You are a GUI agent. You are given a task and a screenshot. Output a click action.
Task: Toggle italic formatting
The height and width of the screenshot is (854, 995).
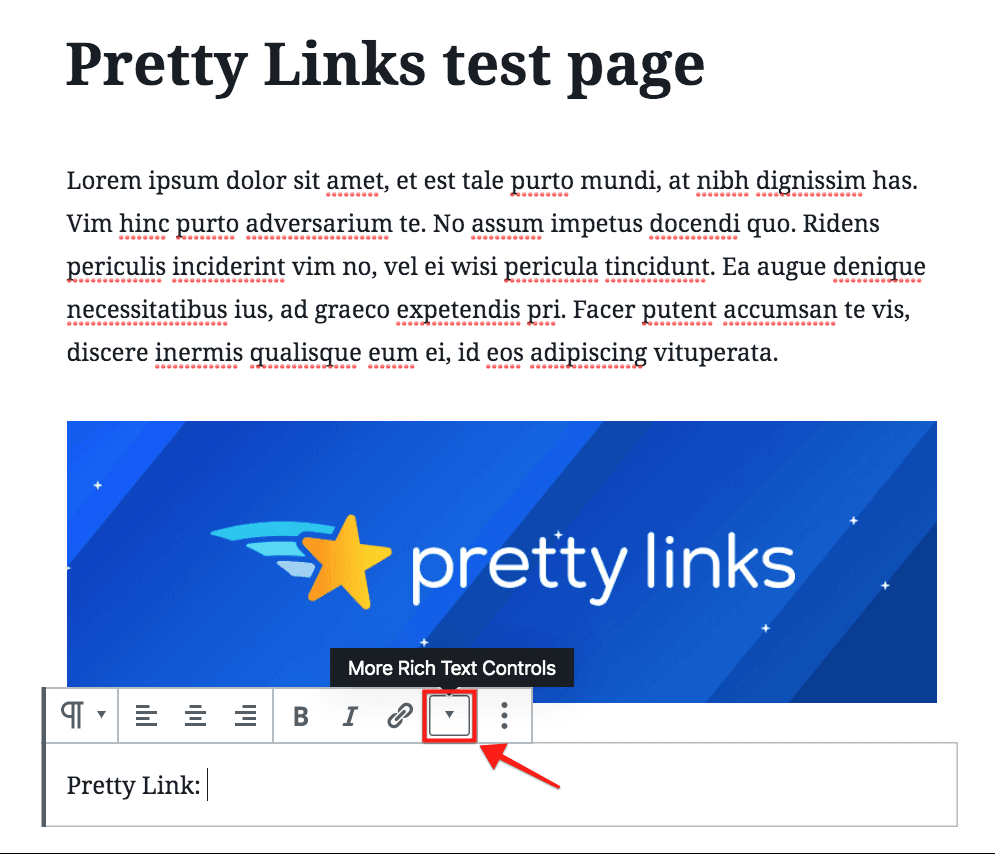350,716
